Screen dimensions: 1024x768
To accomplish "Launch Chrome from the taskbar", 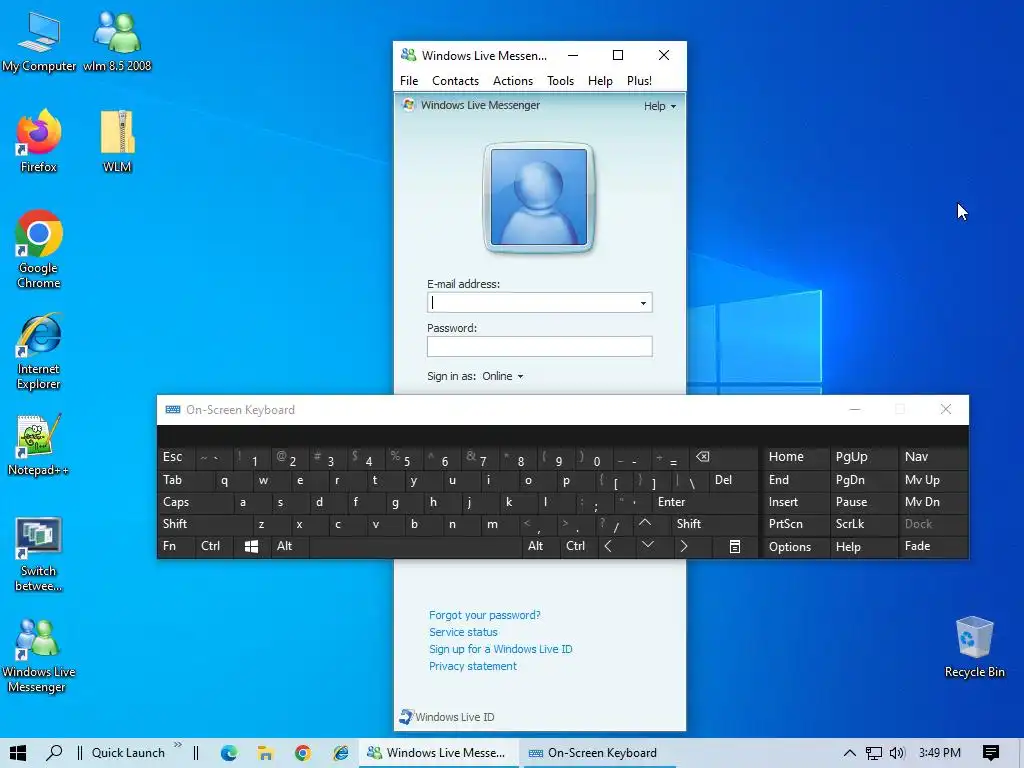I will (302, 753).
